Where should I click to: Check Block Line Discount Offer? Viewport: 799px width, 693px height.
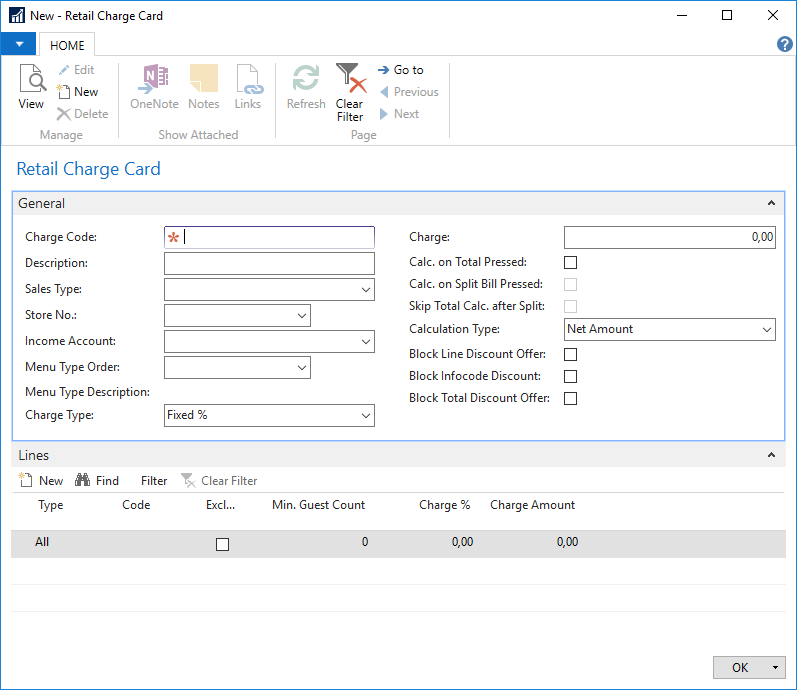click(x=571, y=355)
